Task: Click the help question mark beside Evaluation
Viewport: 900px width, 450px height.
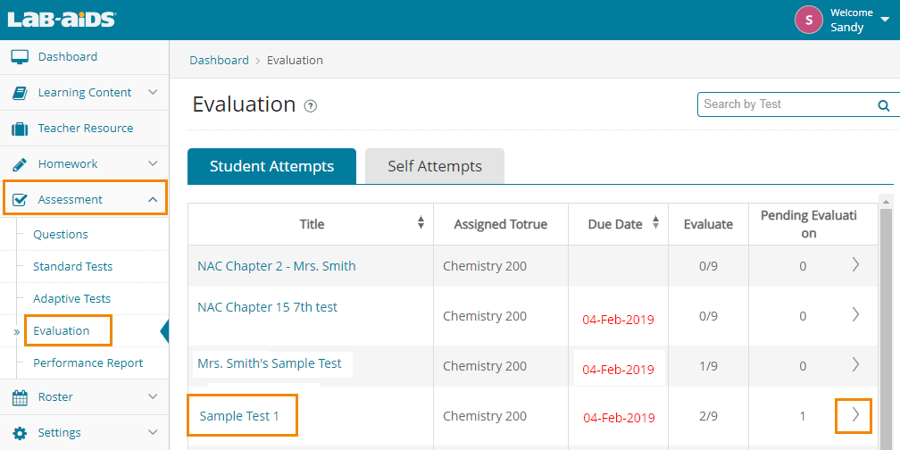Action: coord(310,106)
